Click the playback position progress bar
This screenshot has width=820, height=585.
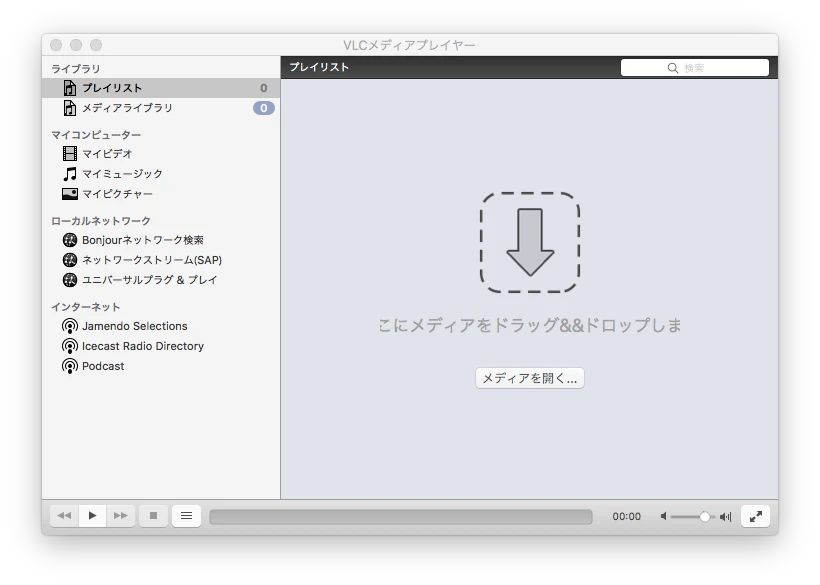[401, 517]
